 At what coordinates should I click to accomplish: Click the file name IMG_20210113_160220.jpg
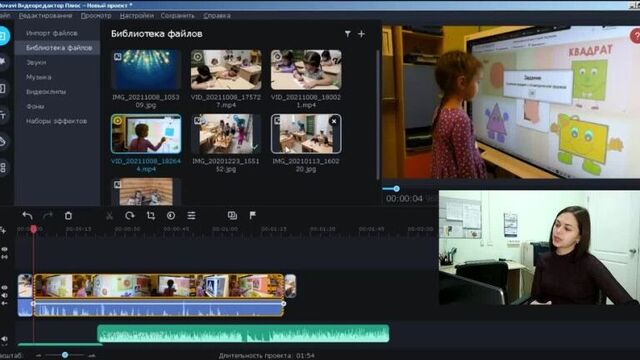pos(306,165)
